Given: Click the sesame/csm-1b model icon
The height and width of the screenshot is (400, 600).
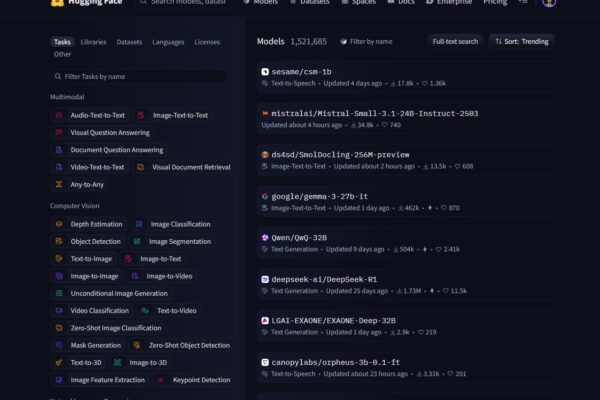Looking at the screenshot, I should 265,72.
